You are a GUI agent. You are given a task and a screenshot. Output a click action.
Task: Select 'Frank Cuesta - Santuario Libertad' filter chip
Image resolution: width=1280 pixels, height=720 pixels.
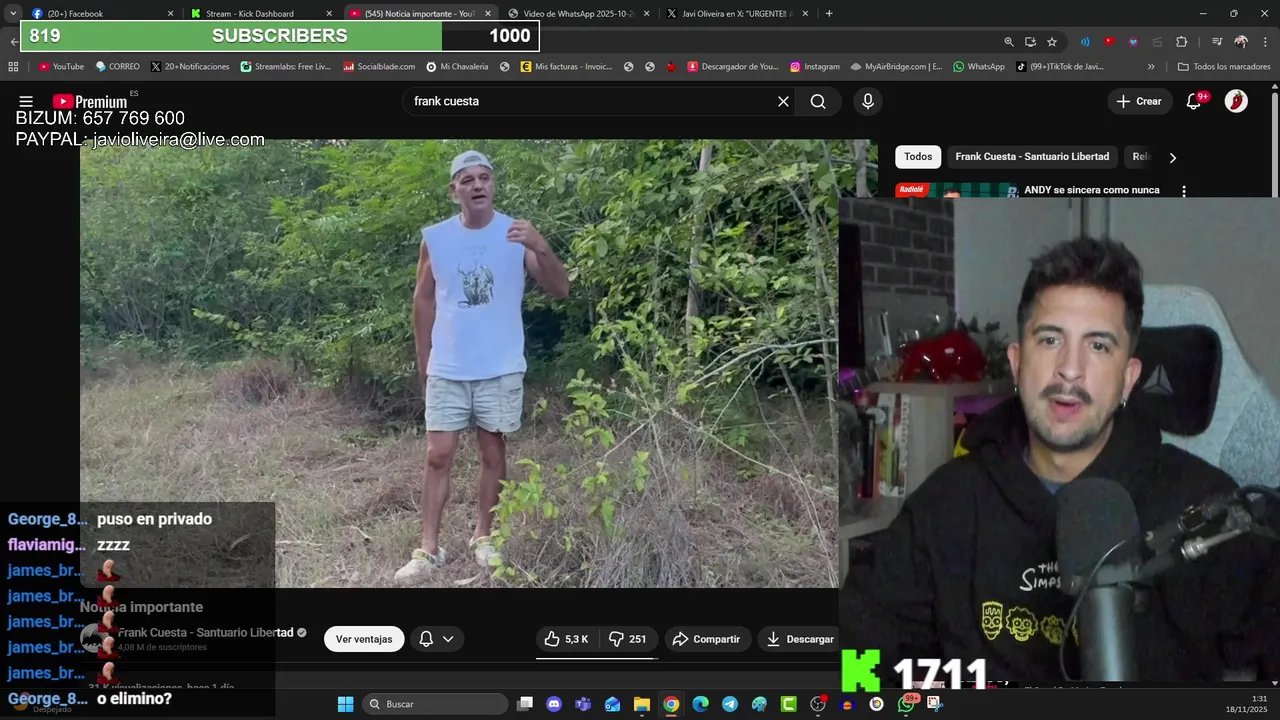point(1032,157)
